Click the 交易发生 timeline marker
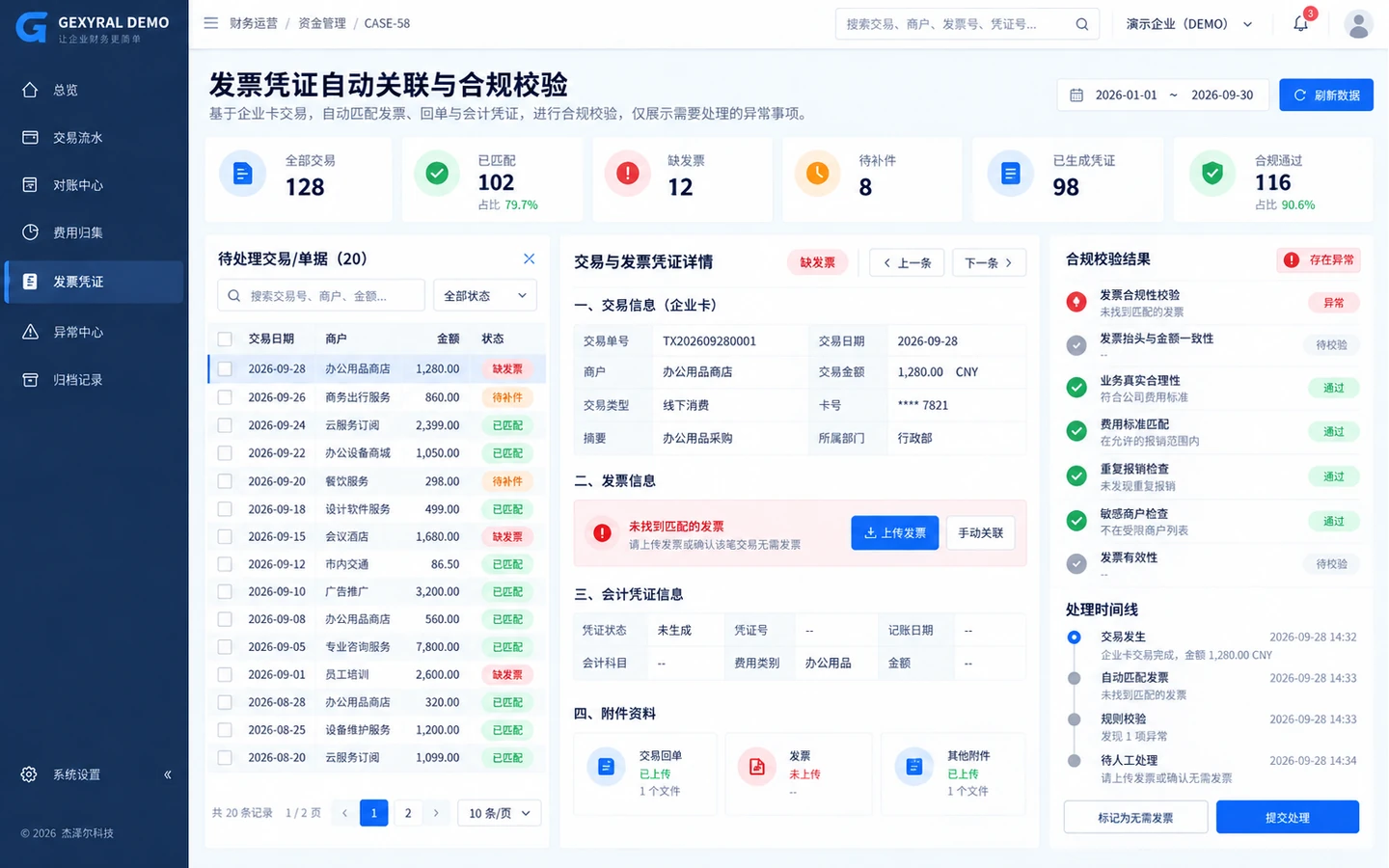 pos(1074,637)
